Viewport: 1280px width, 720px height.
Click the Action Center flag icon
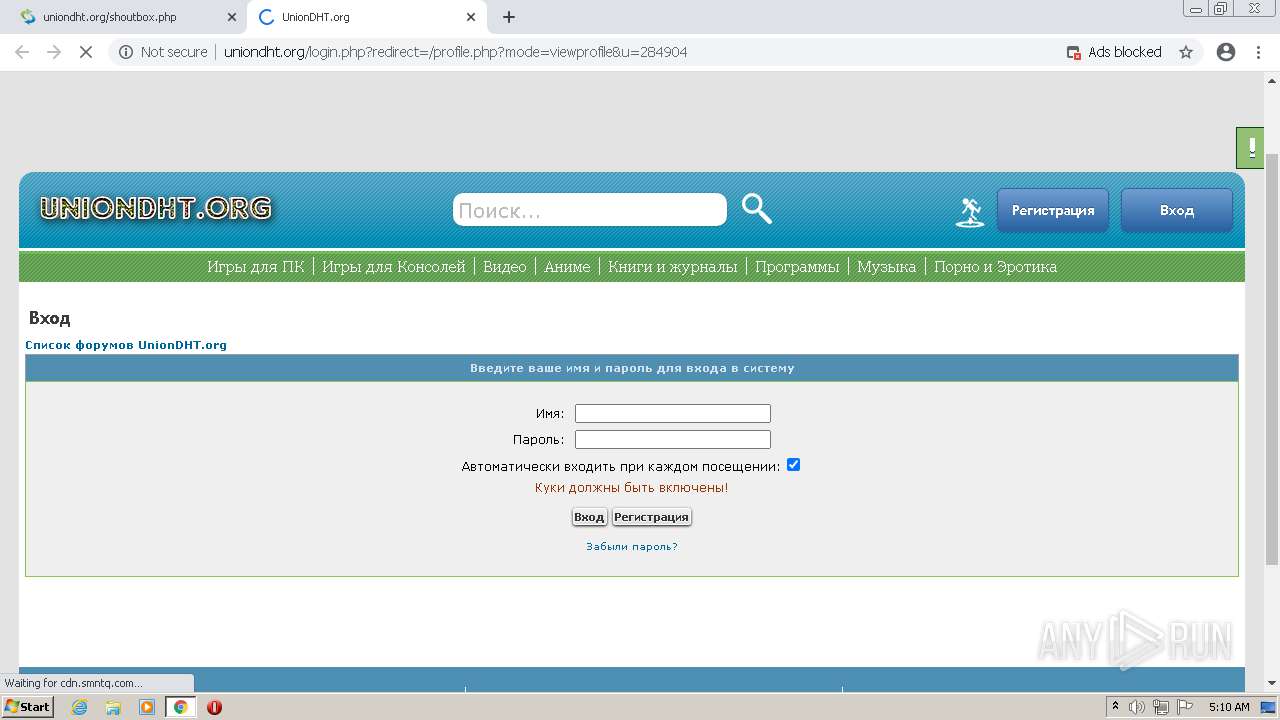click(1184, 707)
